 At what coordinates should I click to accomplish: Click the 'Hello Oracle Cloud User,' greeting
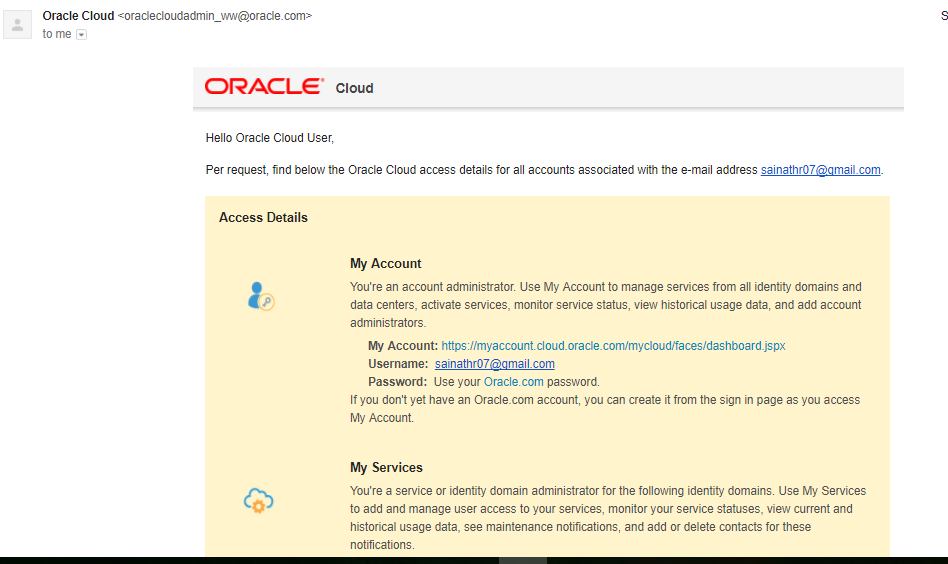pyautogui.click(x=270, y=138)
